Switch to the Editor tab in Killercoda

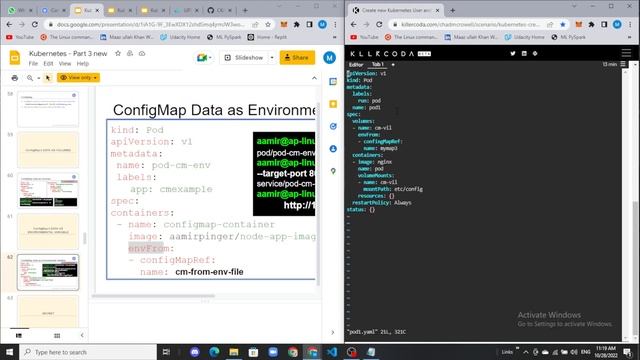[356, 64]
